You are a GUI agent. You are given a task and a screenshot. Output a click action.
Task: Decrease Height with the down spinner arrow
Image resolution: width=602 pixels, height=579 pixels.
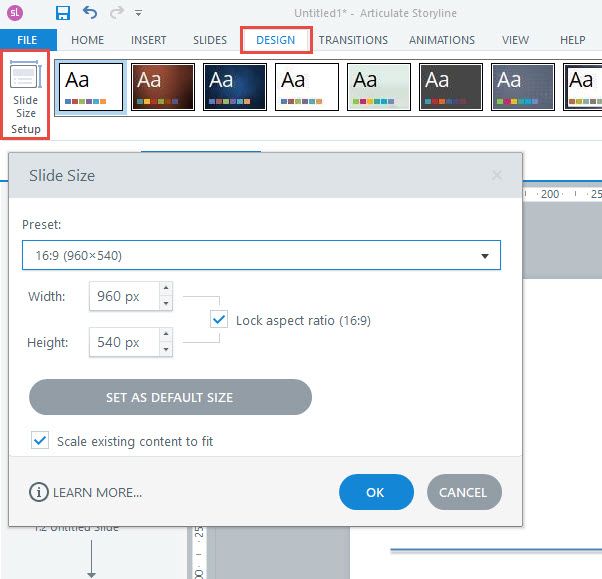[x=166, y=349]
